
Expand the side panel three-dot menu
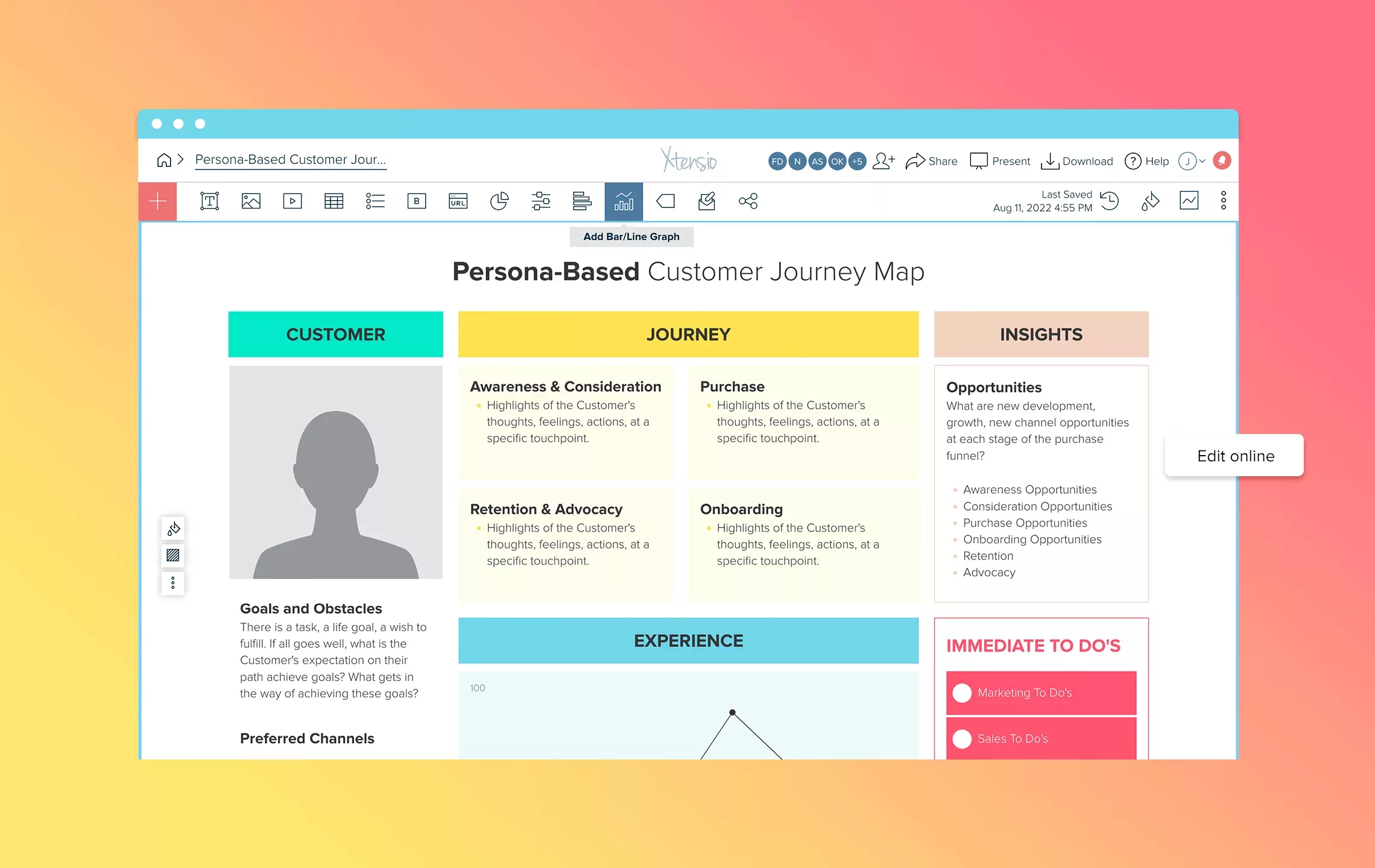(x=172, y=583)
